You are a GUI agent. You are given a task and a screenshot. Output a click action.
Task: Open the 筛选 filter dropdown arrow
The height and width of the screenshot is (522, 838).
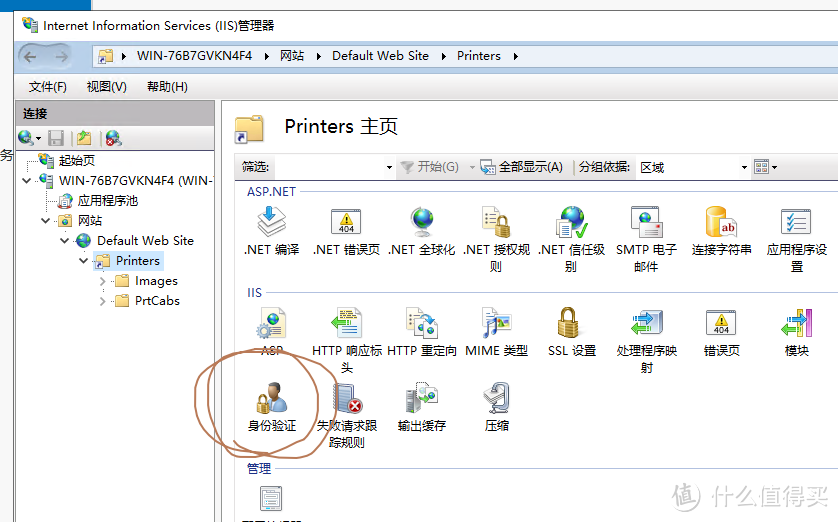click(x=389, y=167)
